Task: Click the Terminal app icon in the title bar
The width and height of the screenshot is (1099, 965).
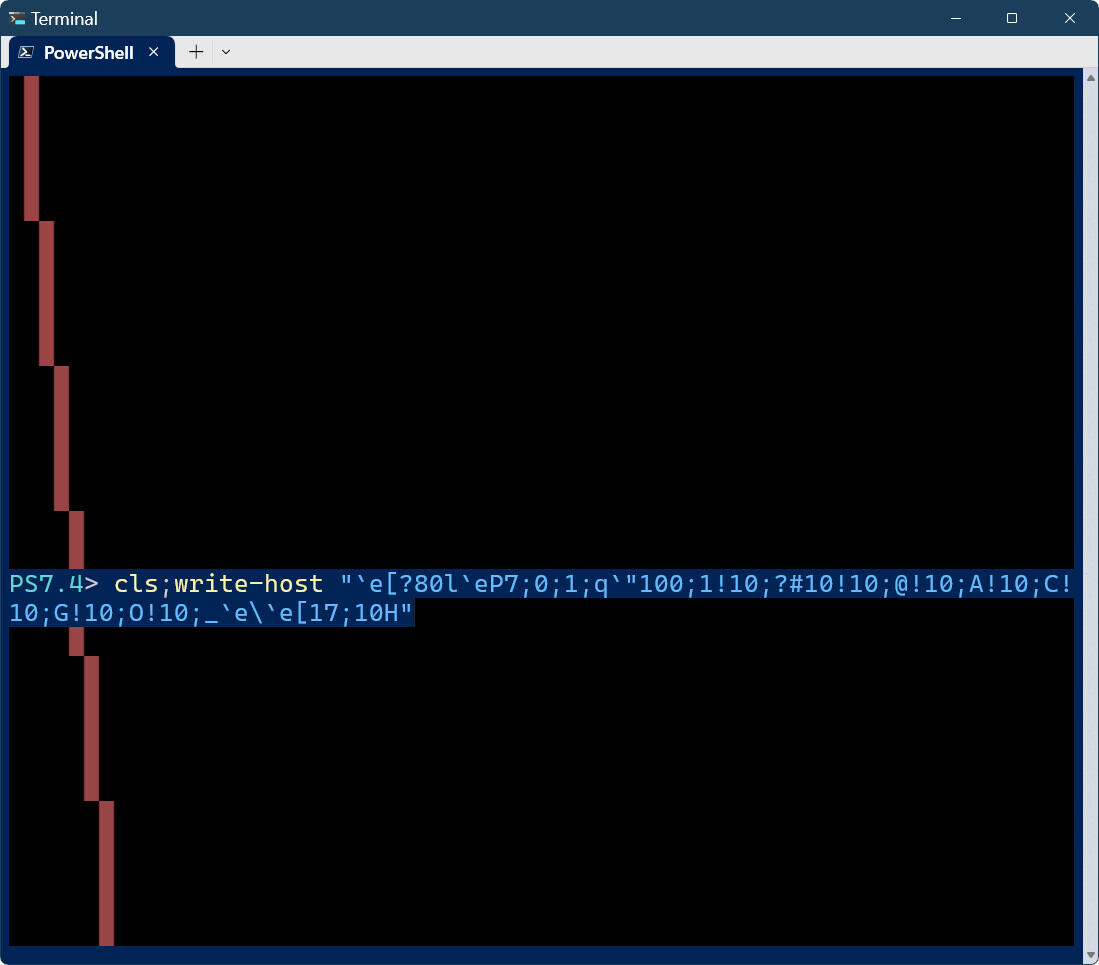Action: click(x=16, y=18)
